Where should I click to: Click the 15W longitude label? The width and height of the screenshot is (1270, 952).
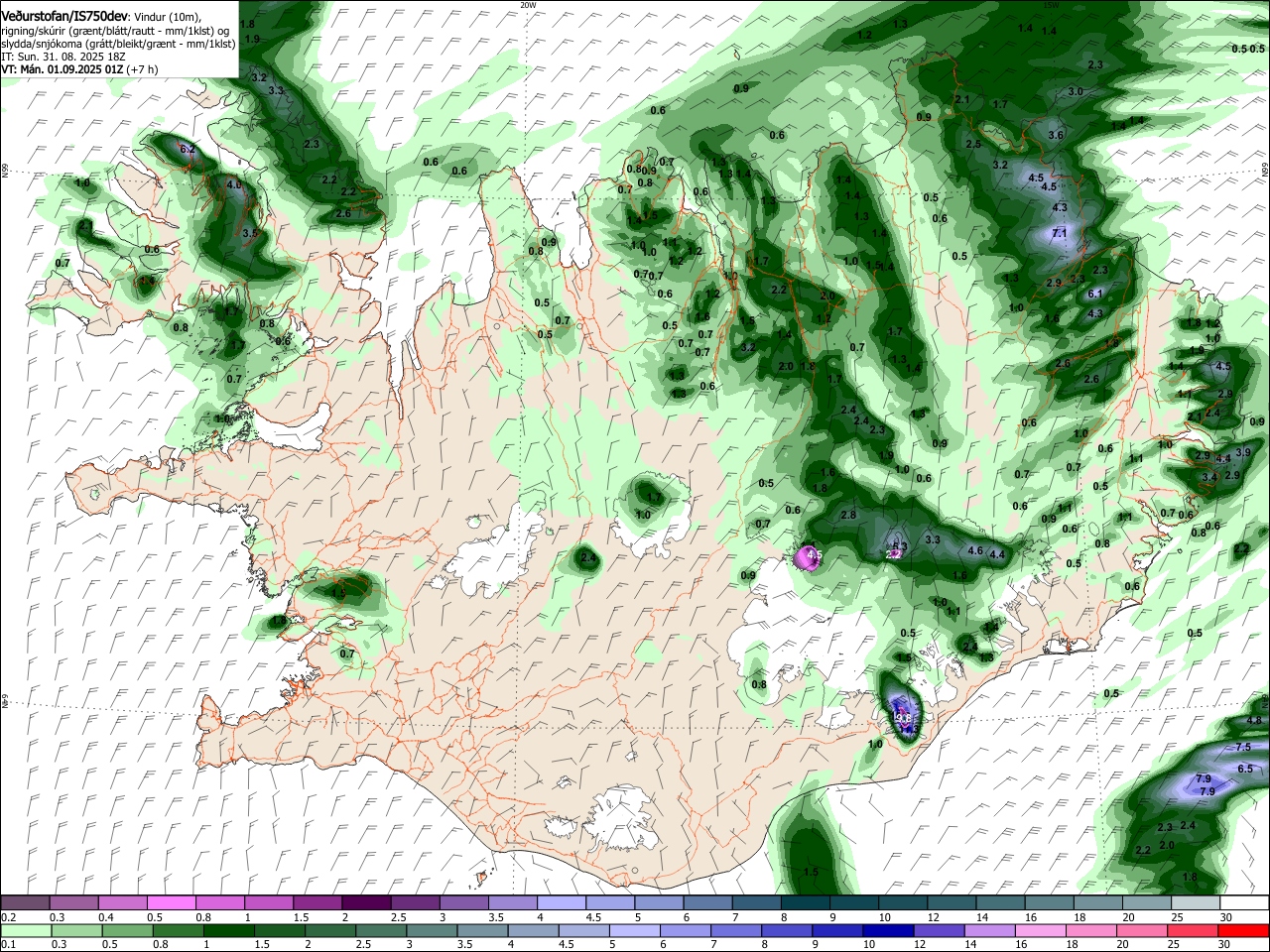click(x=1051, y=4)
